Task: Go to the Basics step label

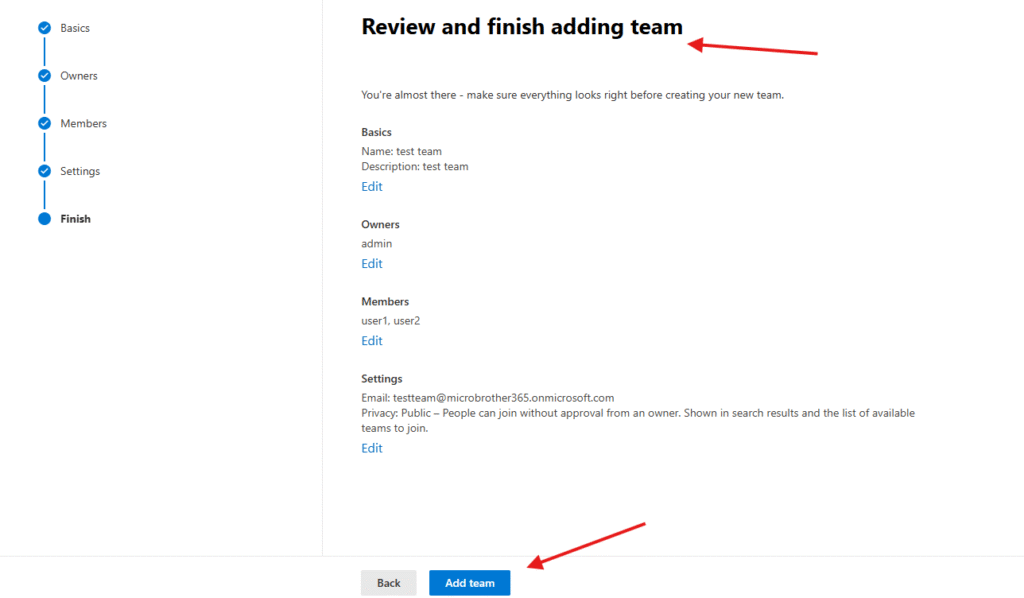Action: 75,28
